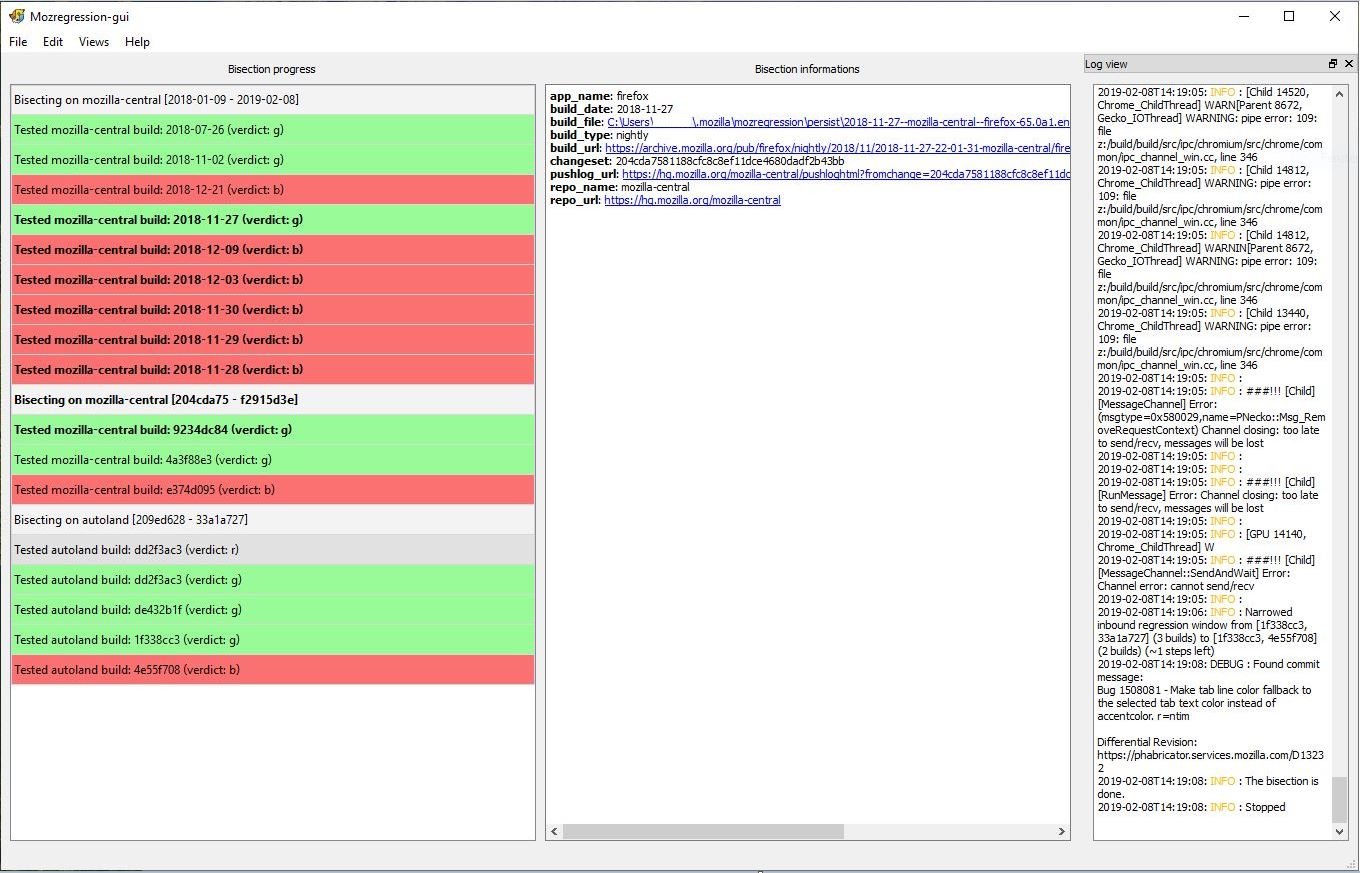Open the Views menu
Image resolution: width=1360 pixels, height=873 pixels.
coord(94,42)
